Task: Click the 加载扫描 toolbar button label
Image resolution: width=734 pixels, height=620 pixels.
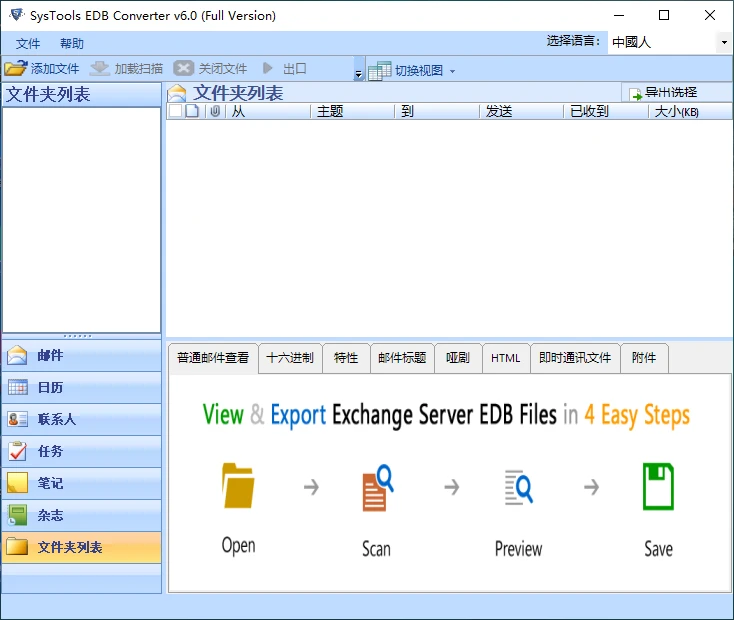Action: 139,69
